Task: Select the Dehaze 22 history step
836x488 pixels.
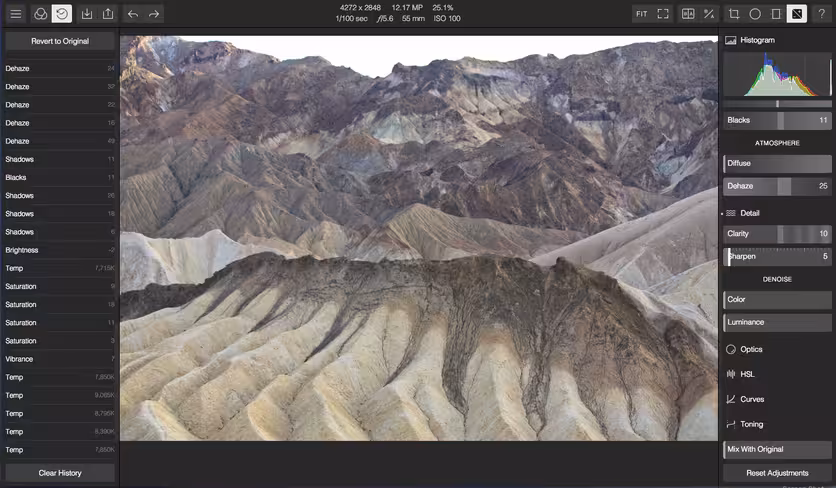Action: click(x=60, y=105)
